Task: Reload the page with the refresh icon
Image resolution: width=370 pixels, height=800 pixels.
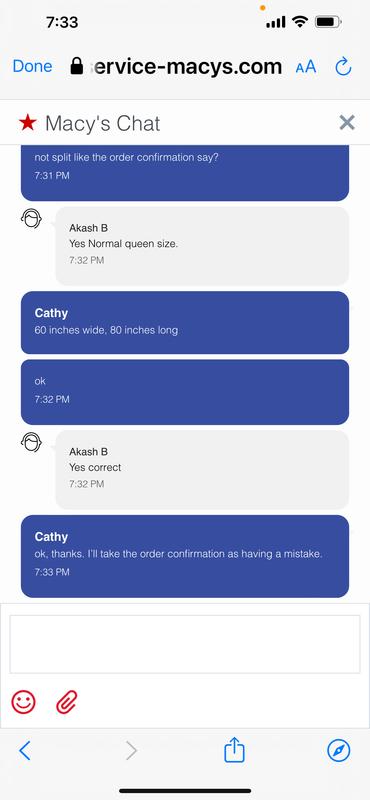Action: (x=343, y=66)
